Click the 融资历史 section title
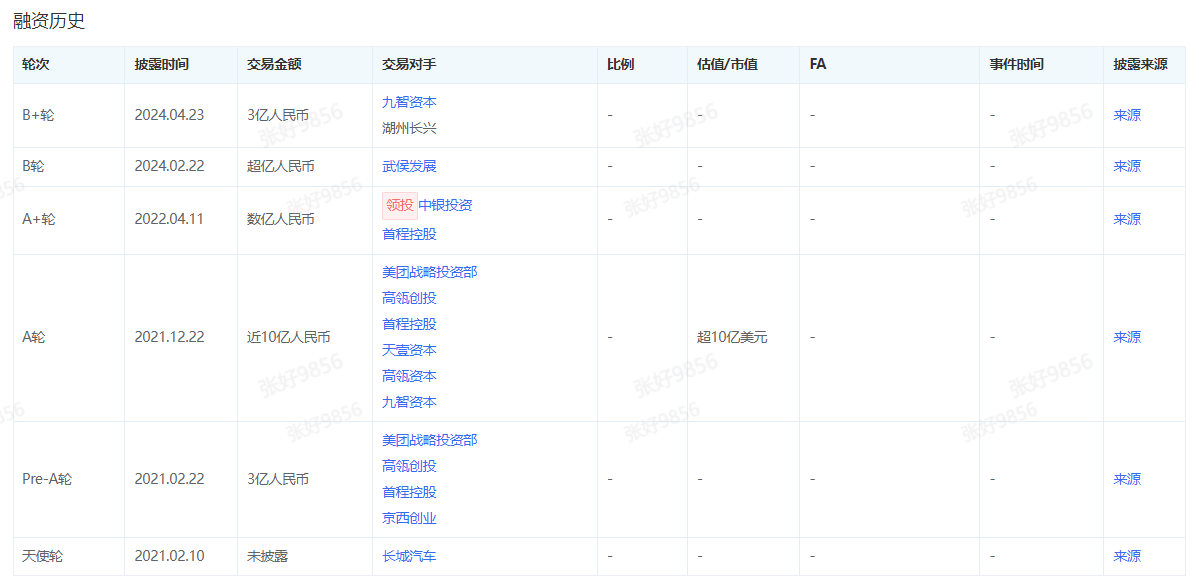The width and height of the screenshot is (1199, 585). point(49,21)
